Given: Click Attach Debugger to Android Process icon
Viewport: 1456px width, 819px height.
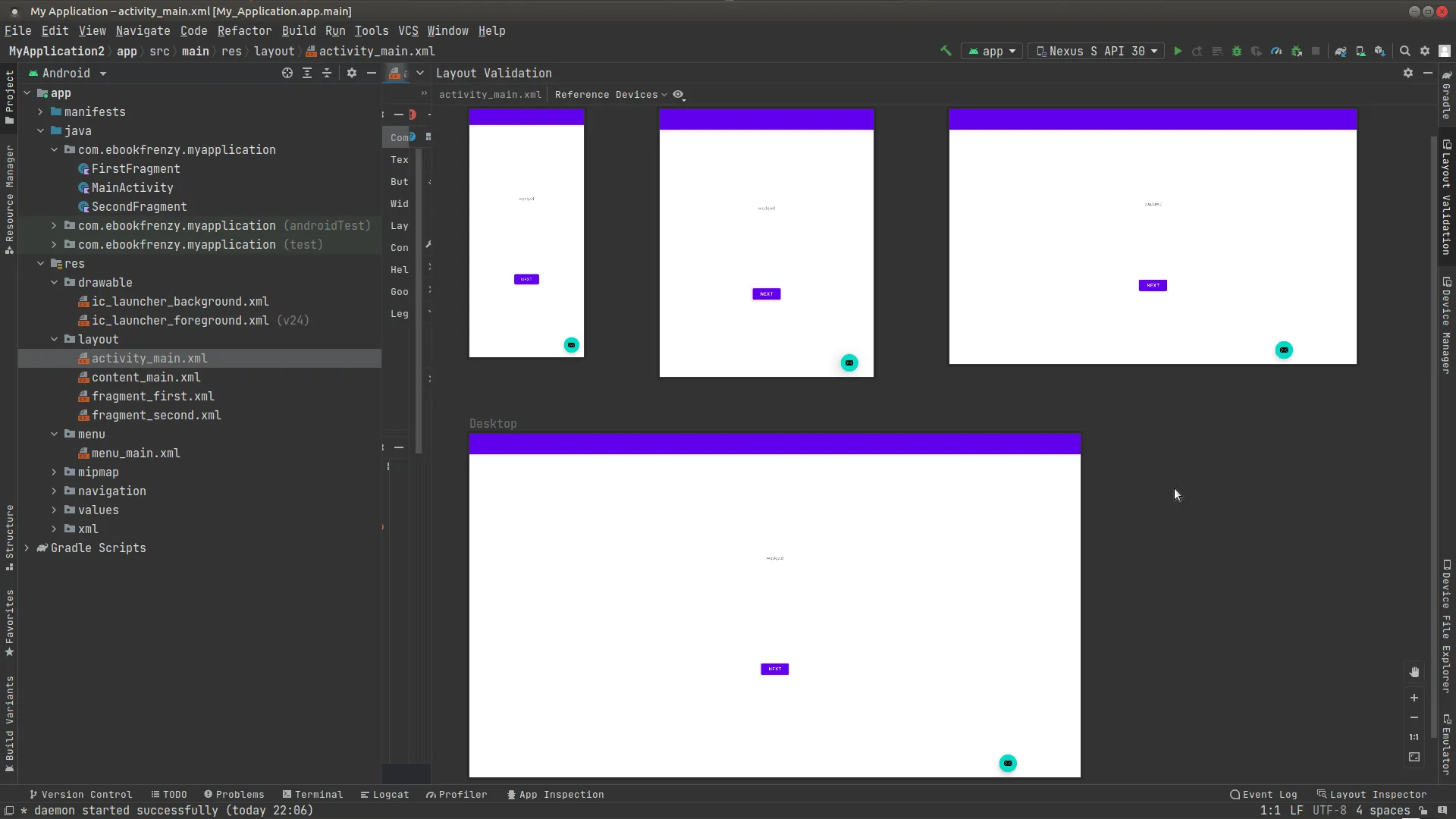Looking at the screenshot, I should click(1297, 51).
